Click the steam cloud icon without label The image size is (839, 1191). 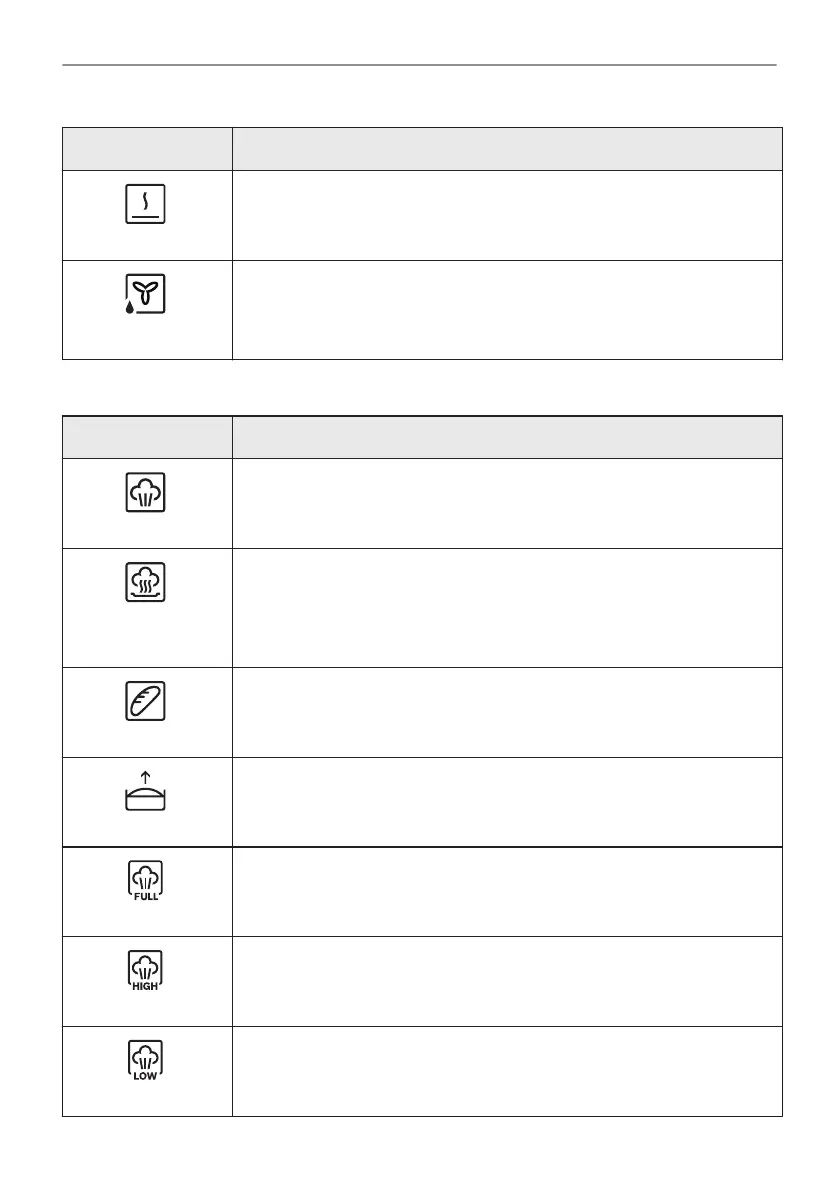(x=145, y=492)
